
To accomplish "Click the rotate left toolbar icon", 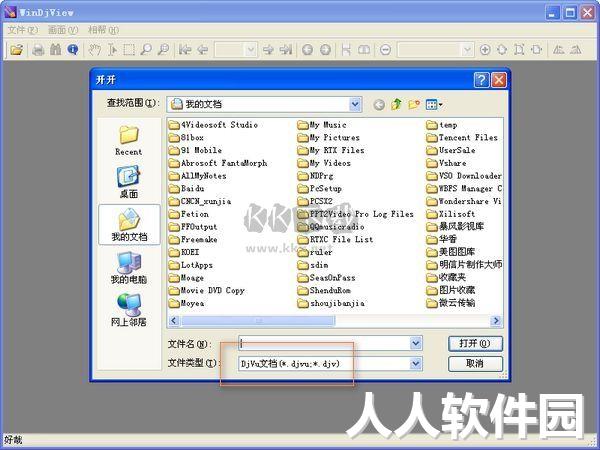I will tap(559, 50).
